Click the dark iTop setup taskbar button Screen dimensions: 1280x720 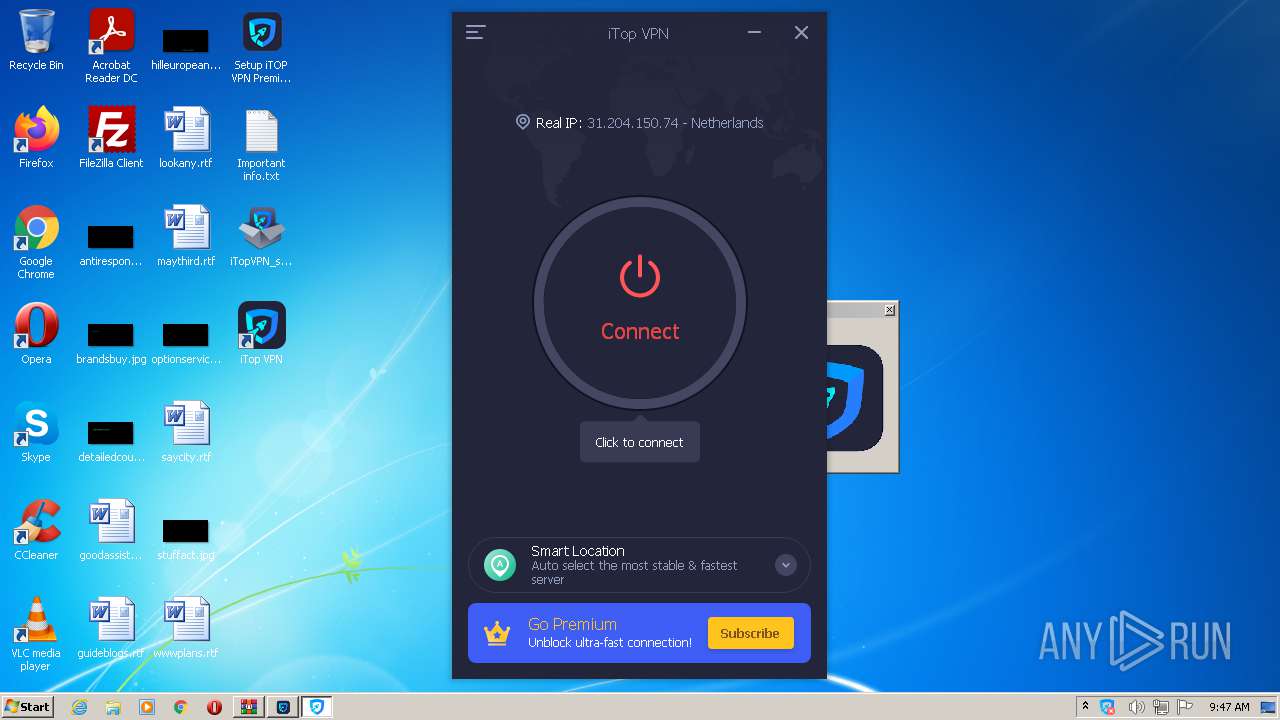click(283, 707)
